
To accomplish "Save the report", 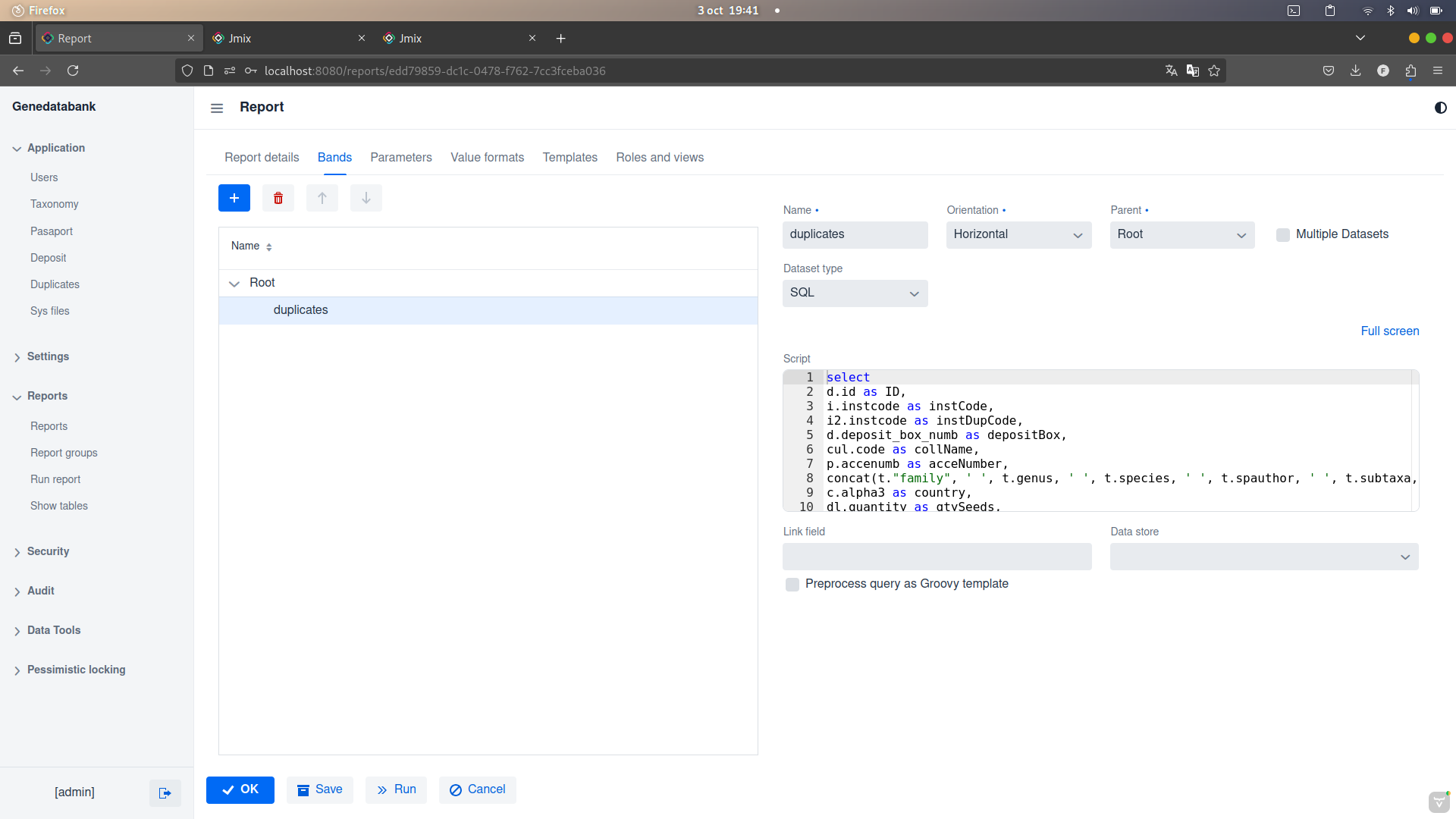I will pyautogui.click(x=319, y=789).
